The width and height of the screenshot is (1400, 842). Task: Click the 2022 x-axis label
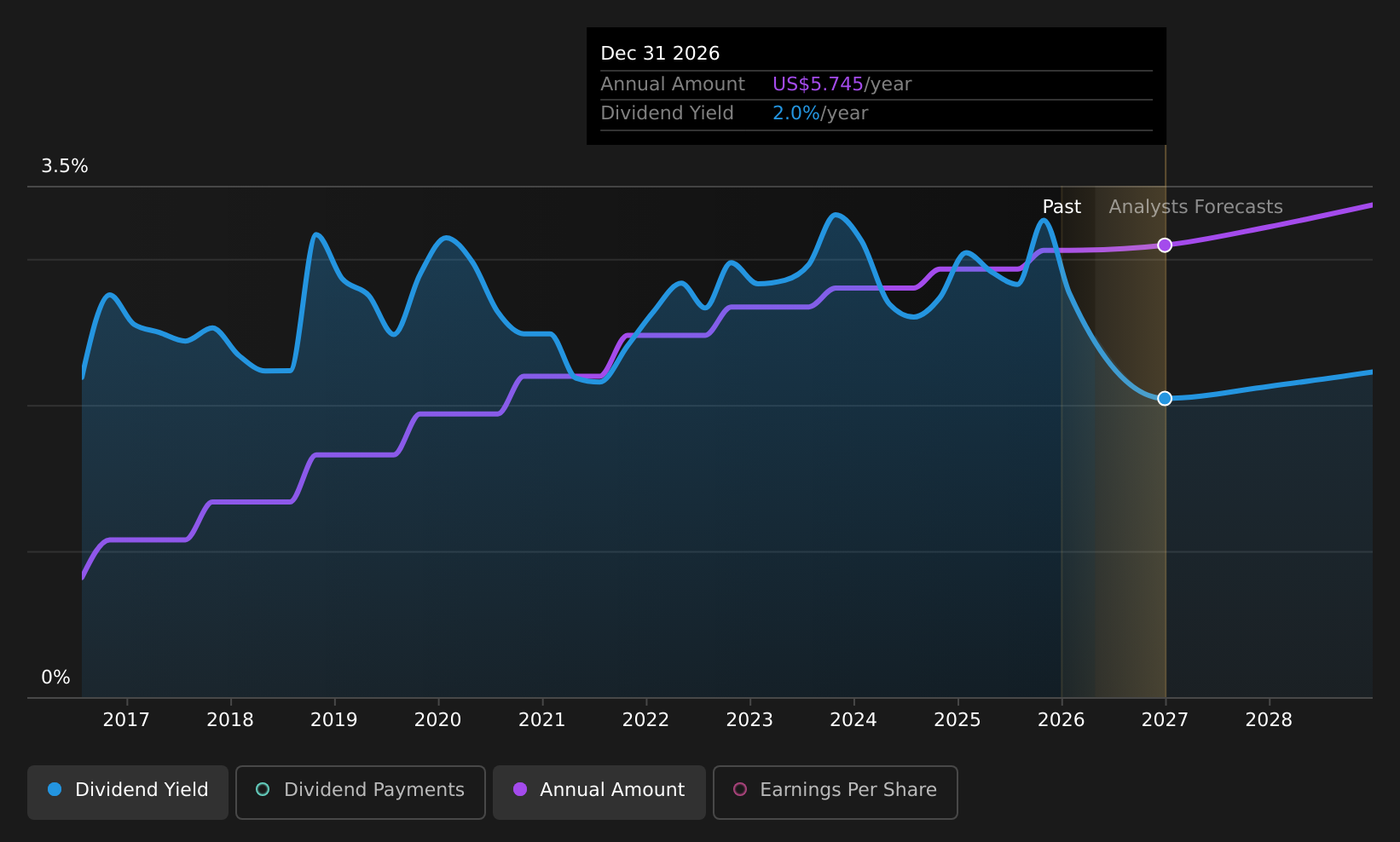(x=645, y=720)
